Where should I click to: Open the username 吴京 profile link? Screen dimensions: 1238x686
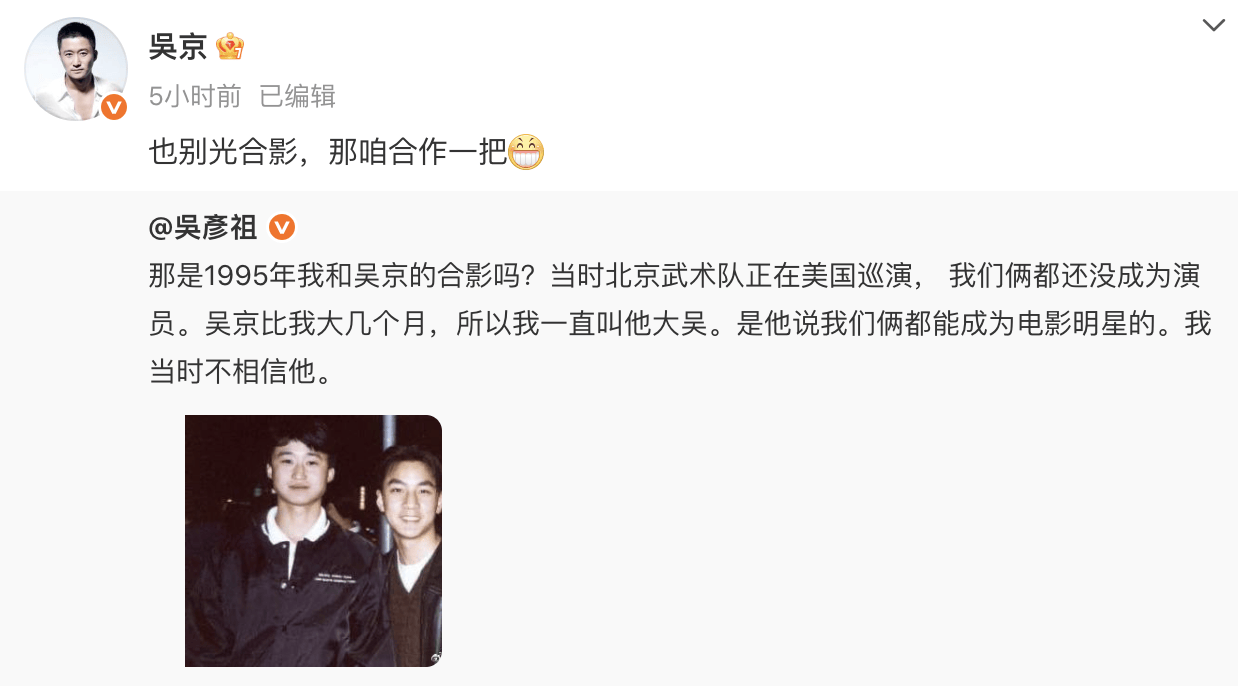pos(177,47)
